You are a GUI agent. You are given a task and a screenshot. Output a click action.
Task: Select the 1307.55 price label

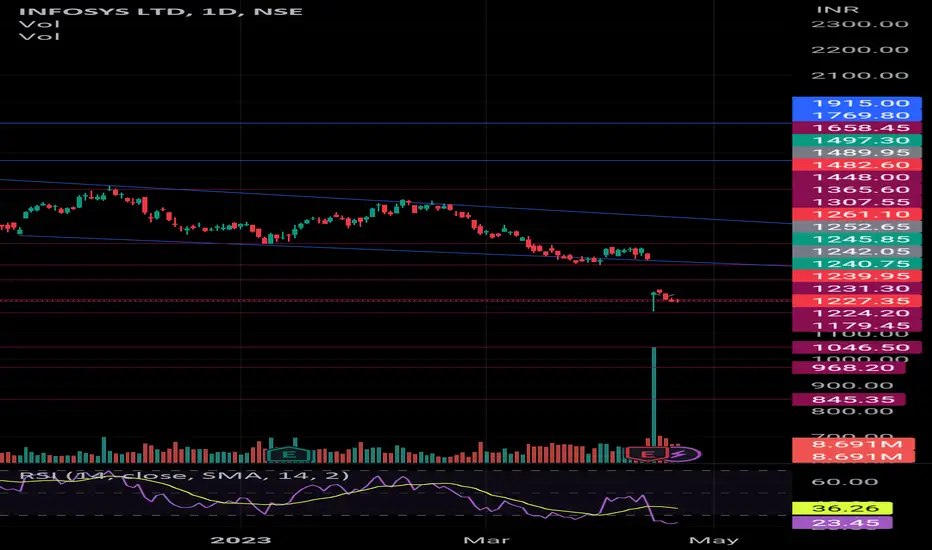[x=857, y=202]
